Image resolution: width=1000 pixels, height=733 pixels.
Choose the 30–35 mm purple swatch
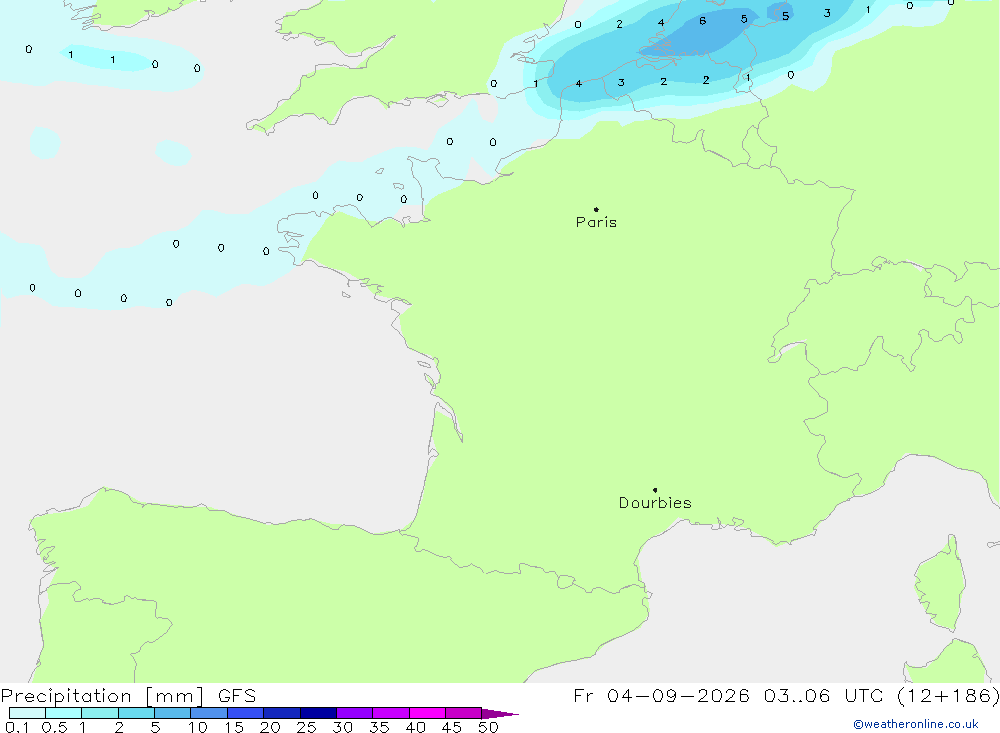click(x=355, y=713)
